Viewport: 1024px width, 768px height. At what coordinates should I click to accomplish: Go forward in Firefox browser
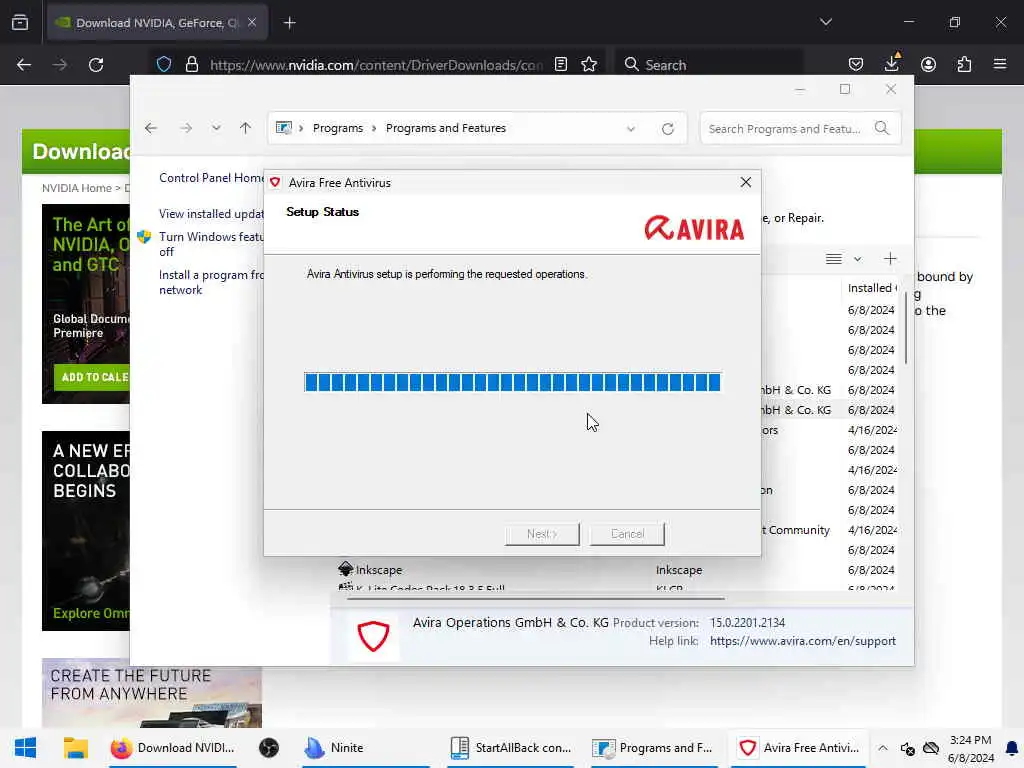[x=59, y=65]
